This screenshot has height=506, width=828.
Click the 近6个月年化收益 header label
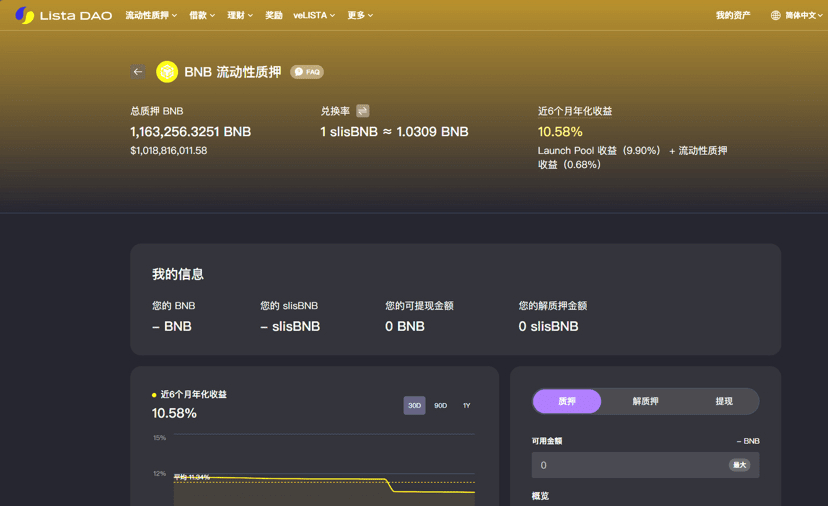[x=575, y=111]
